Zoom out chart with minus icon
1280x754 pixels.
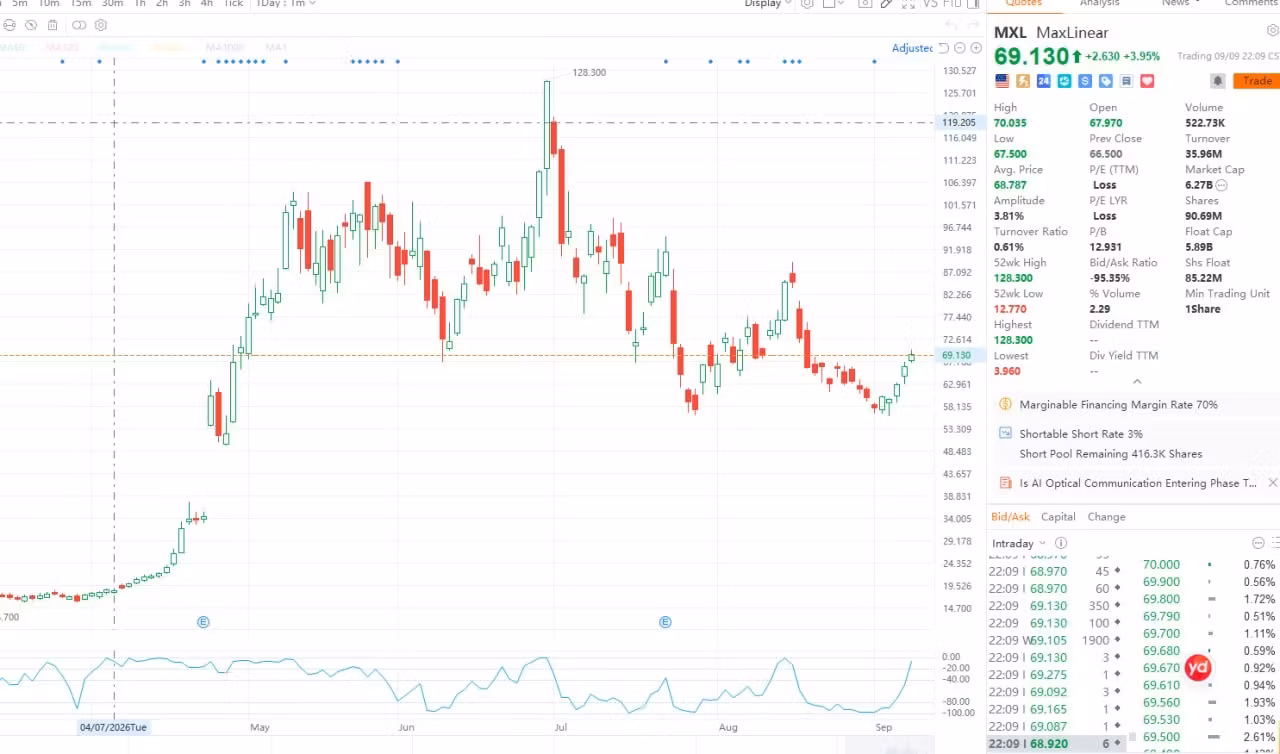(x=960, y=48)
